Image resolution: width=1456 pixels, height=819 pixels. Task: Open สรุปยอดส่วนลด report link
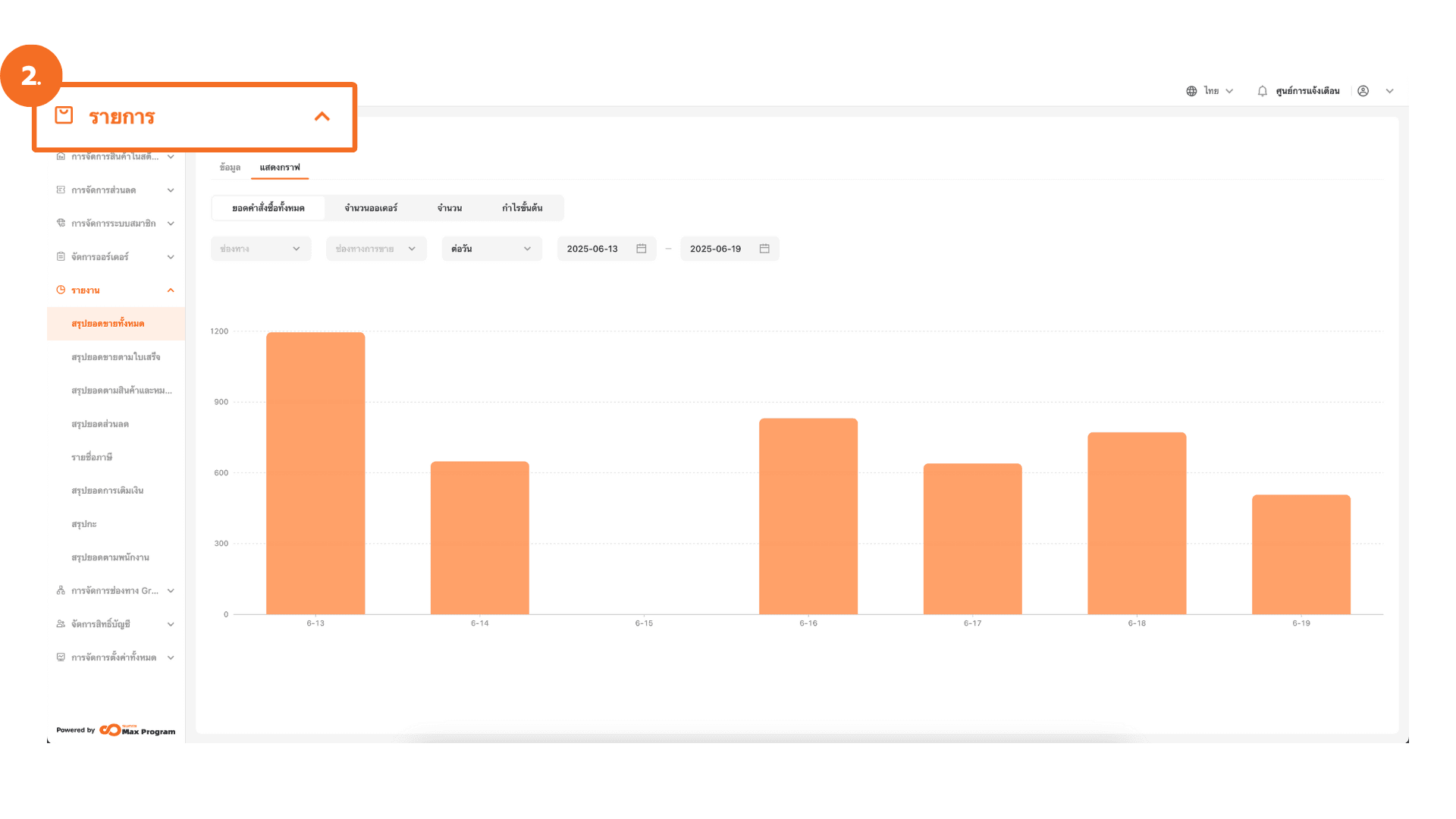(100, 424)
